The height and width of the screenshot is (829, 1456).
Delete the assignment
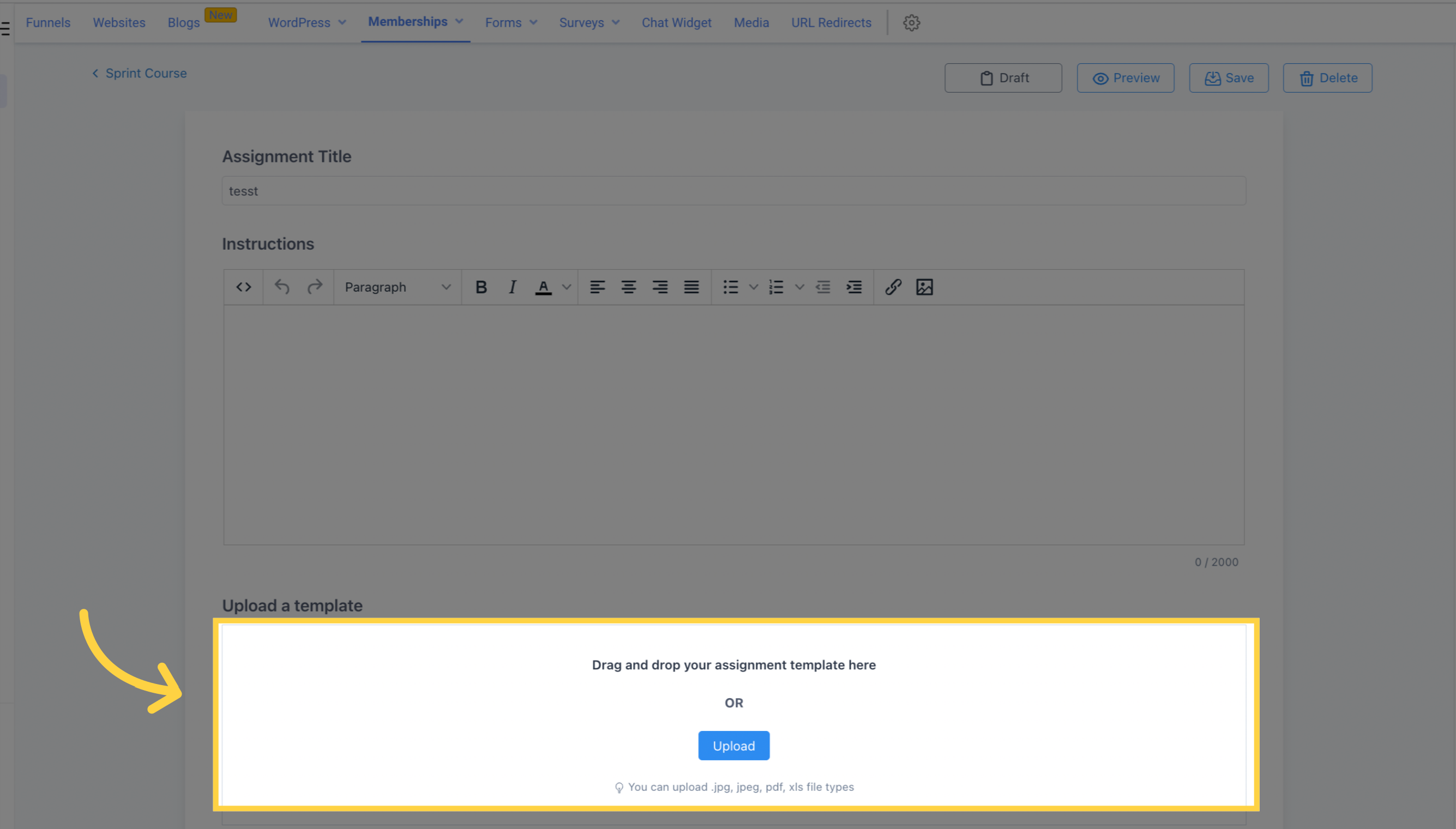(x=1327, y=78)
